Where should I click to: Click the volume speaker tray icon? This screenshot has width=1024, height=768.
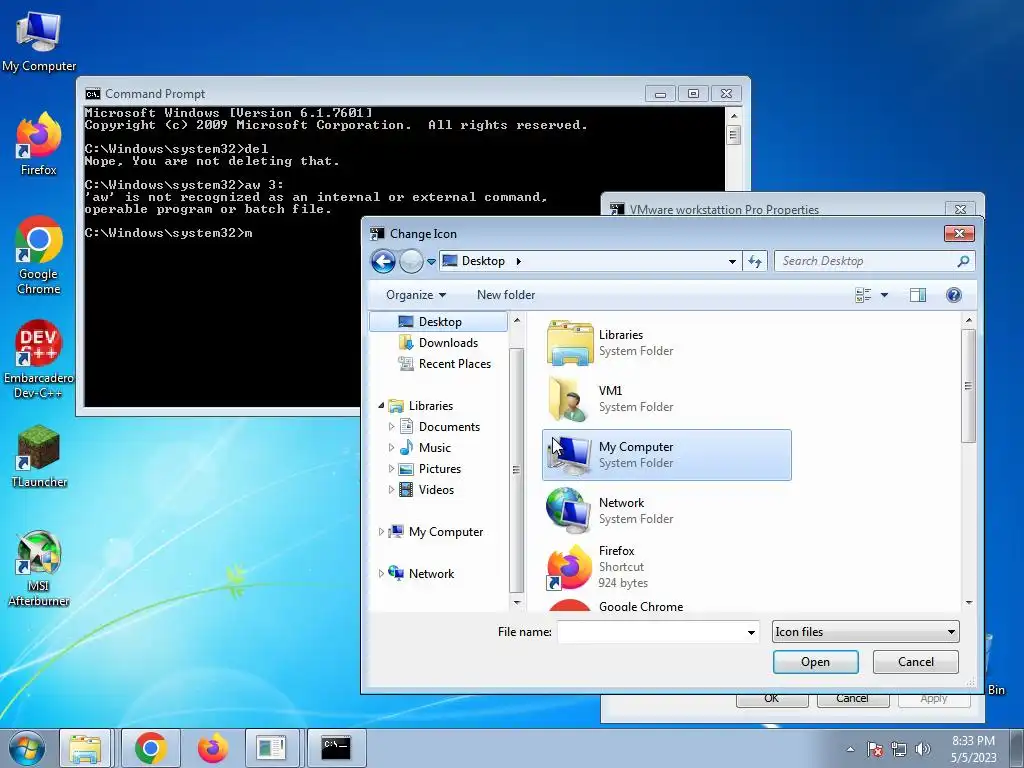922,749
